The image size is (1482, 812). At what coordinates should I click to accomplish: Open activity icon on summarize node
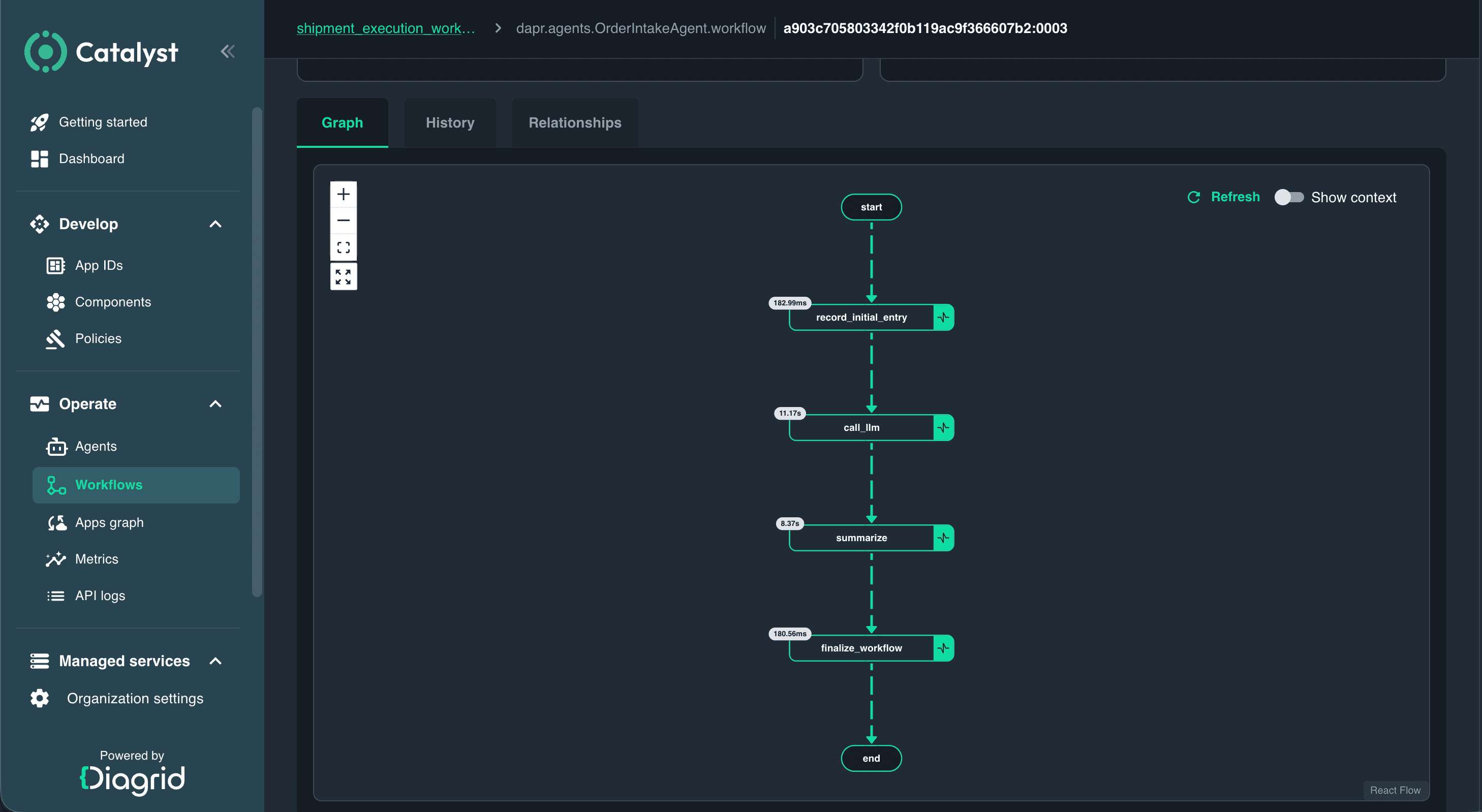point(943,538)
